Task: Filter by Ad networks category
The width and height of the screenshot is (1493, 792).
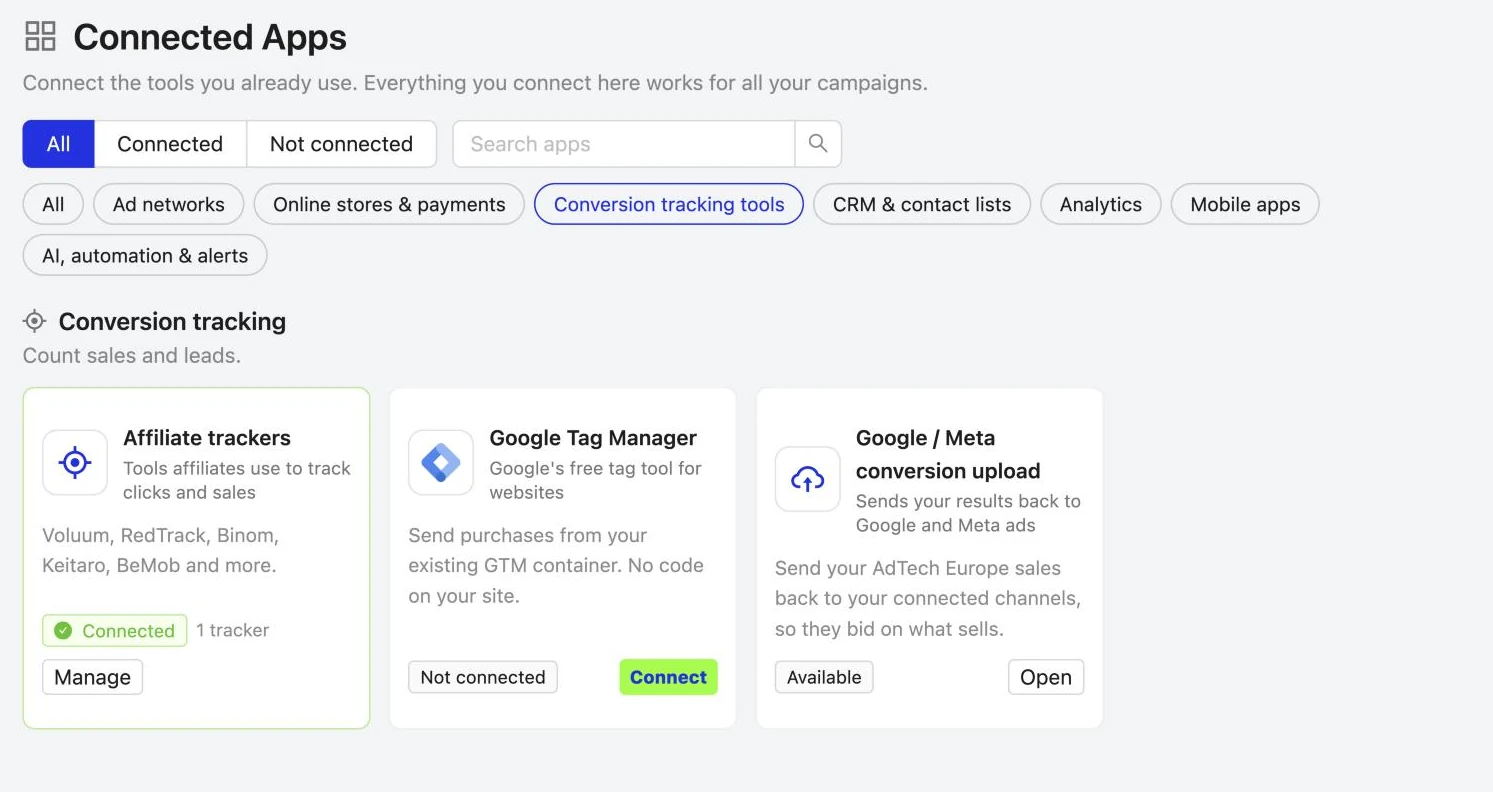Action: [169, 204]
